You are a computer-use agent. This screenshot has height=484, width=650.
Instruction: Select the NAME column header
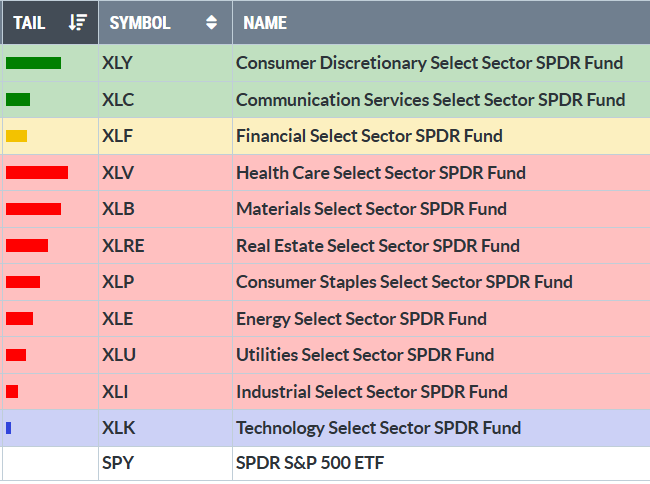pos(265,22)
